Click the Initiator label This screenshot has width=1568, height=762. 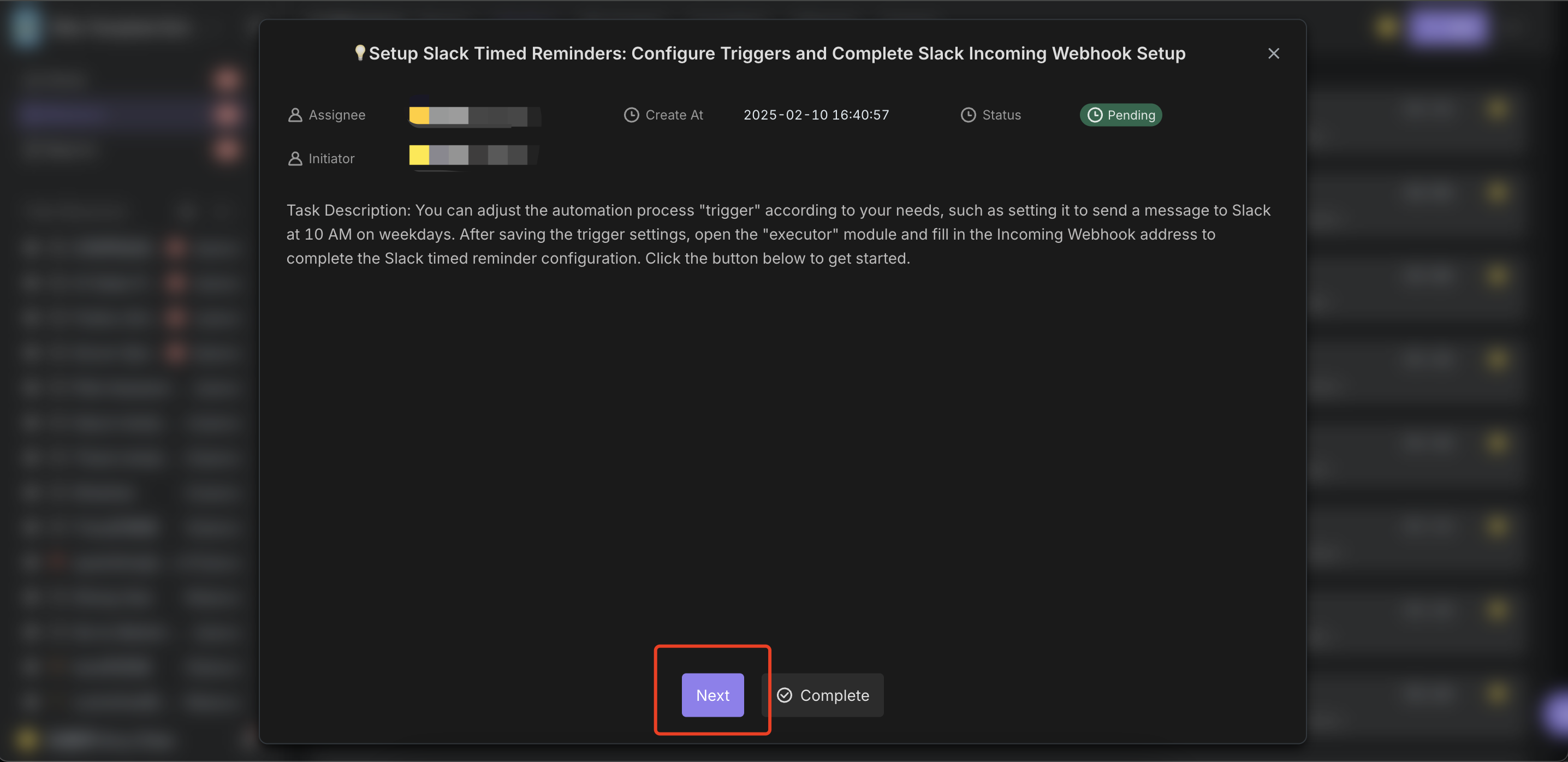[331, 159]
